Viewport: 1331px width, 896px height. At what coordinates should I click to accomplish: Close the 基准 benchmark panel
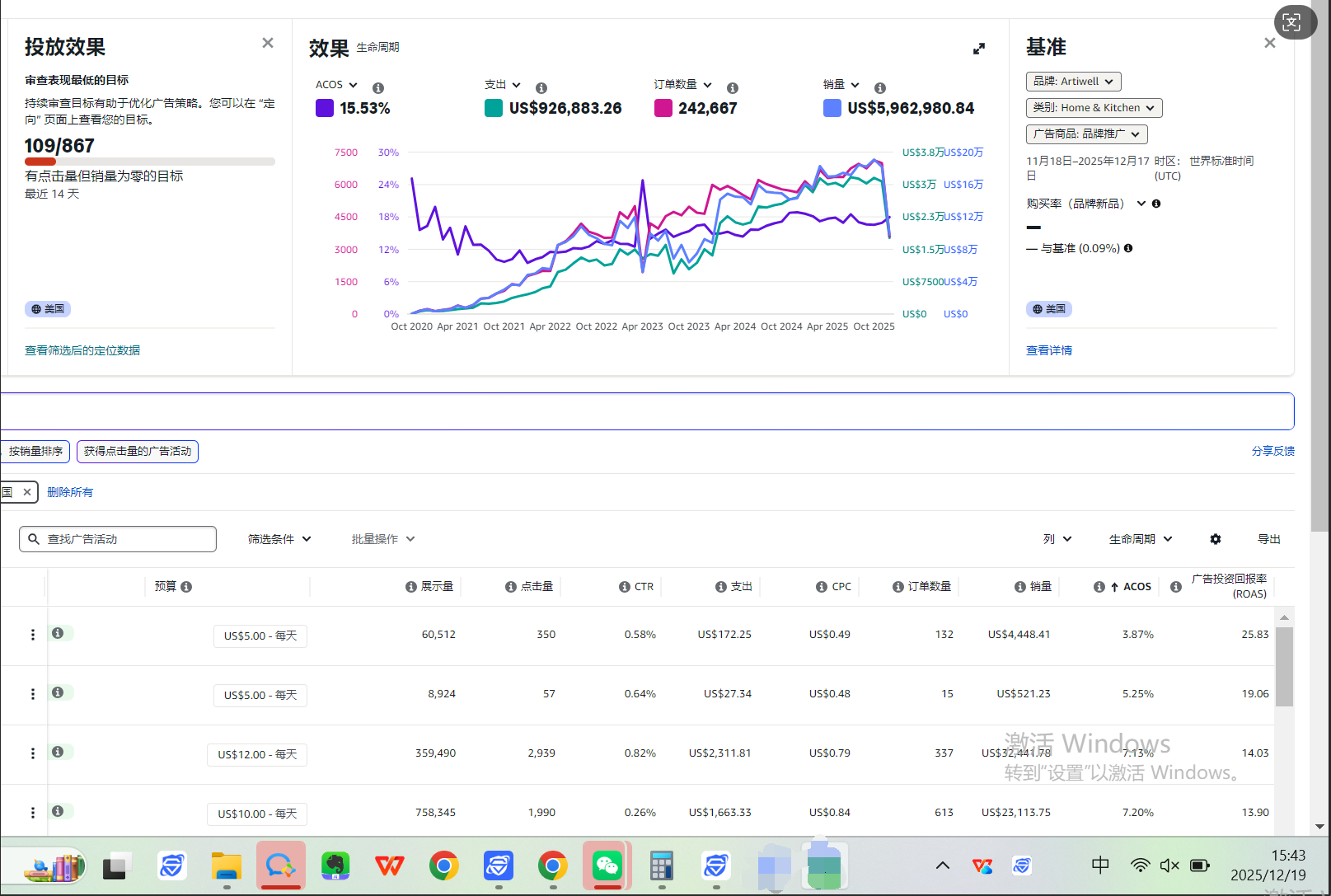tap(1270, 43)
